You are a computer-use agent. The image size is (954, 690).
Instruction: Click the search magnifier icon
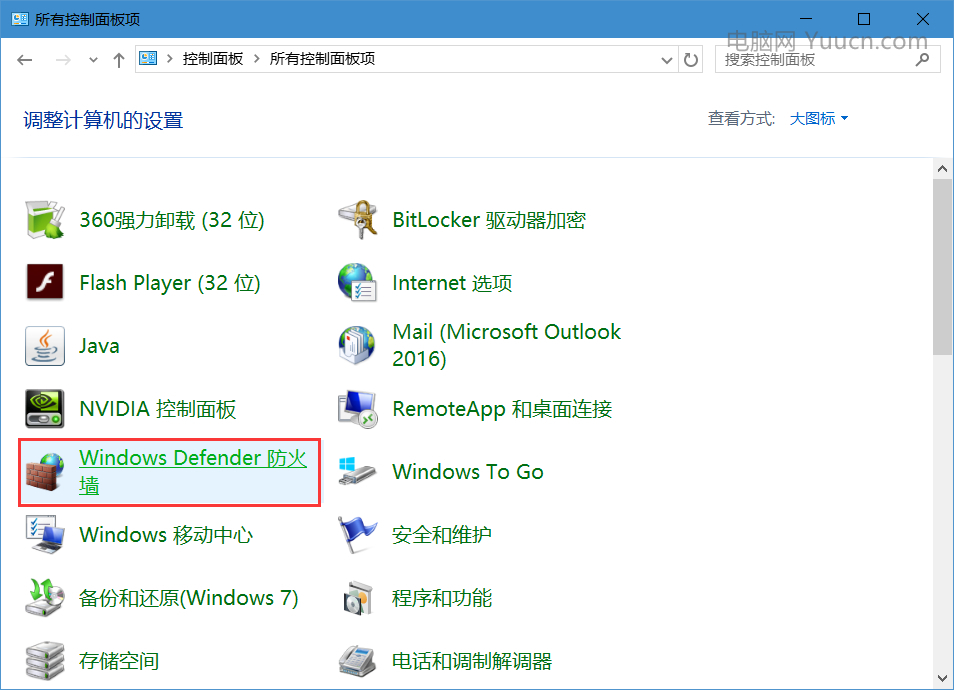pyautogui.click(x=922, y=59)
